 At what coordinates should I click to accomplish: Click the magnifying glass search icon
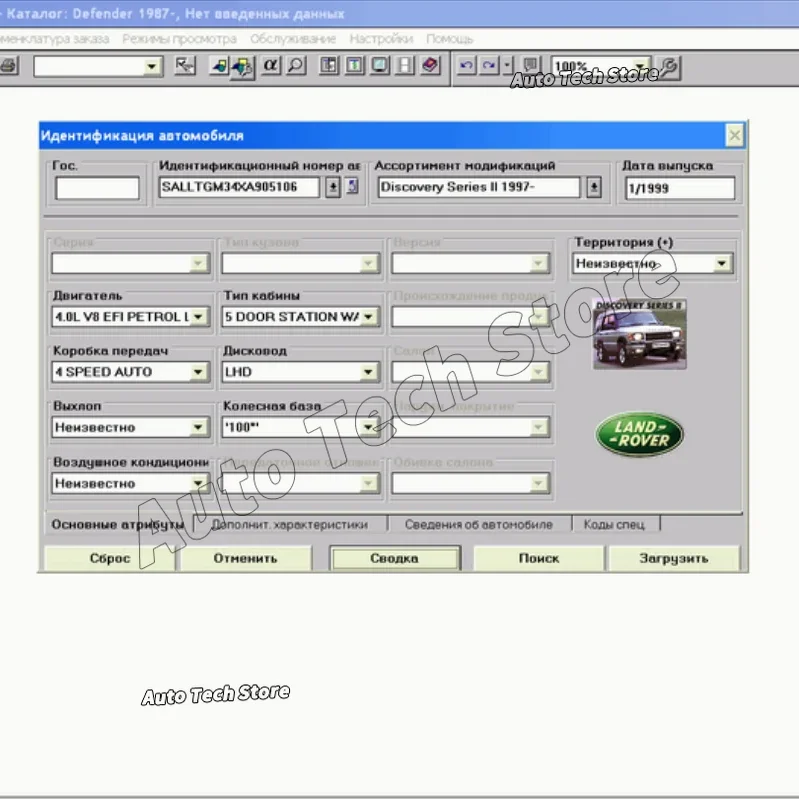click(x=296, y=66)
